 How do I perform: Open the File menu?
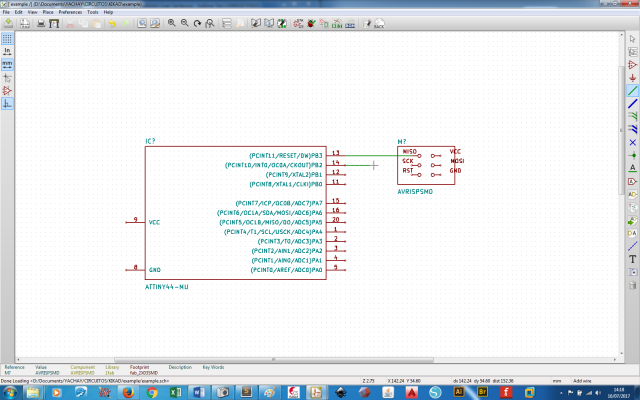6,12
